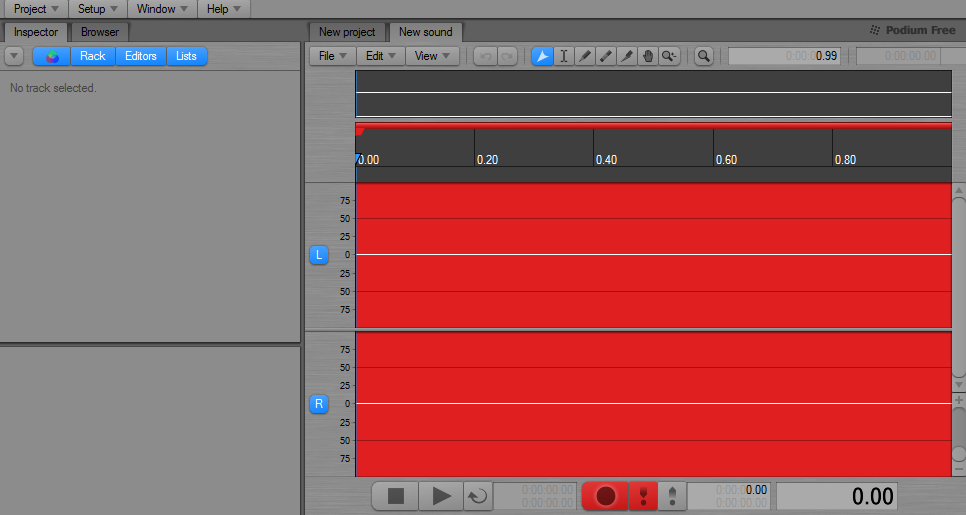This screenshot has width=966, height=515.
Task: Click the up arrow of vertical scrollbar
Action: tap(959, 191)
